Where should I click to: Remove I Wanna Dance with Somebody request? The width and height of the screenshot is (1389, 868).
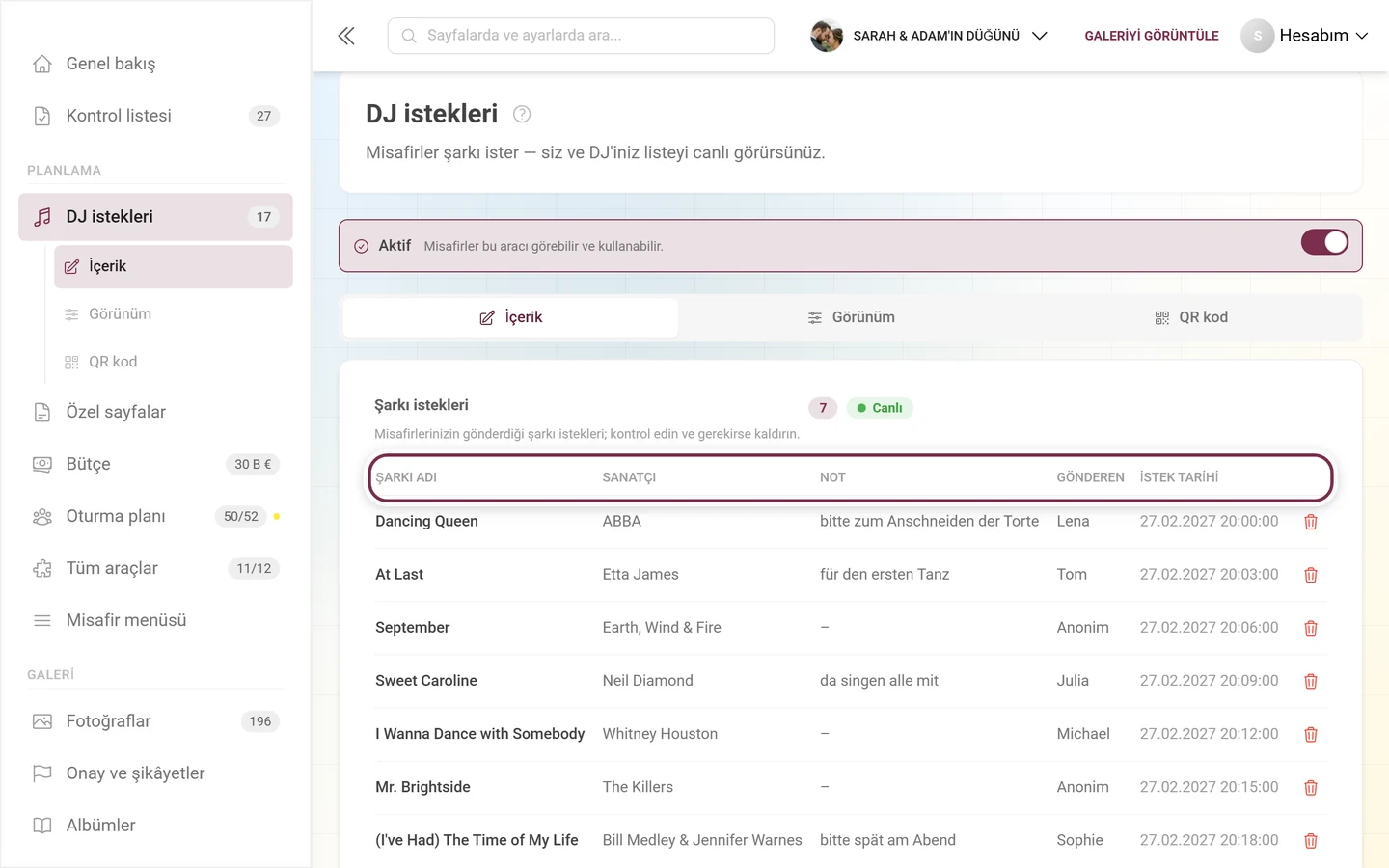click(x=1311, y=735)
